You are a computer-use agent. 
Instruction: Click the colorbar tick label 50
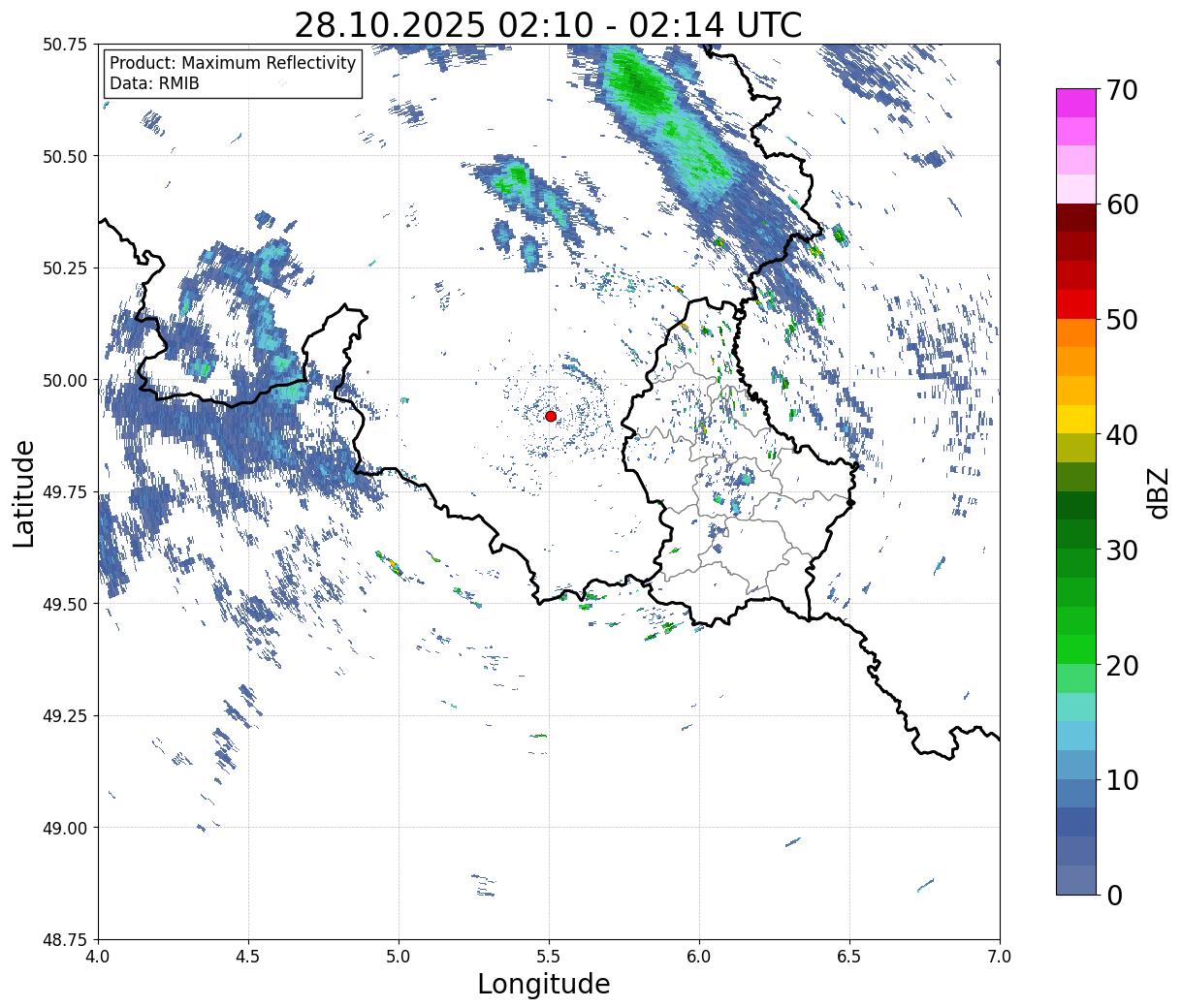[x=1121, y=320]
